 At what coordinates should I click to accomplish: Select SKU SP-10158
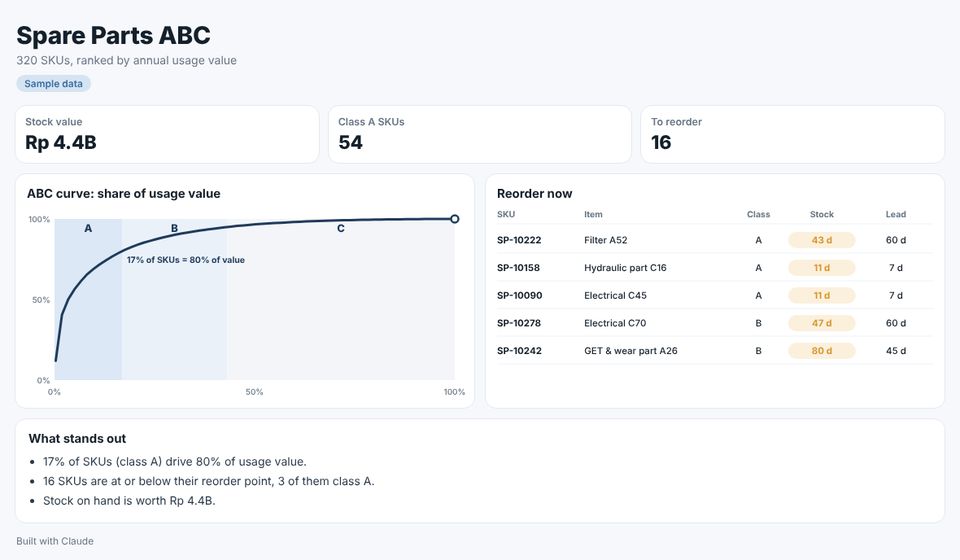[x=519, y=267]
